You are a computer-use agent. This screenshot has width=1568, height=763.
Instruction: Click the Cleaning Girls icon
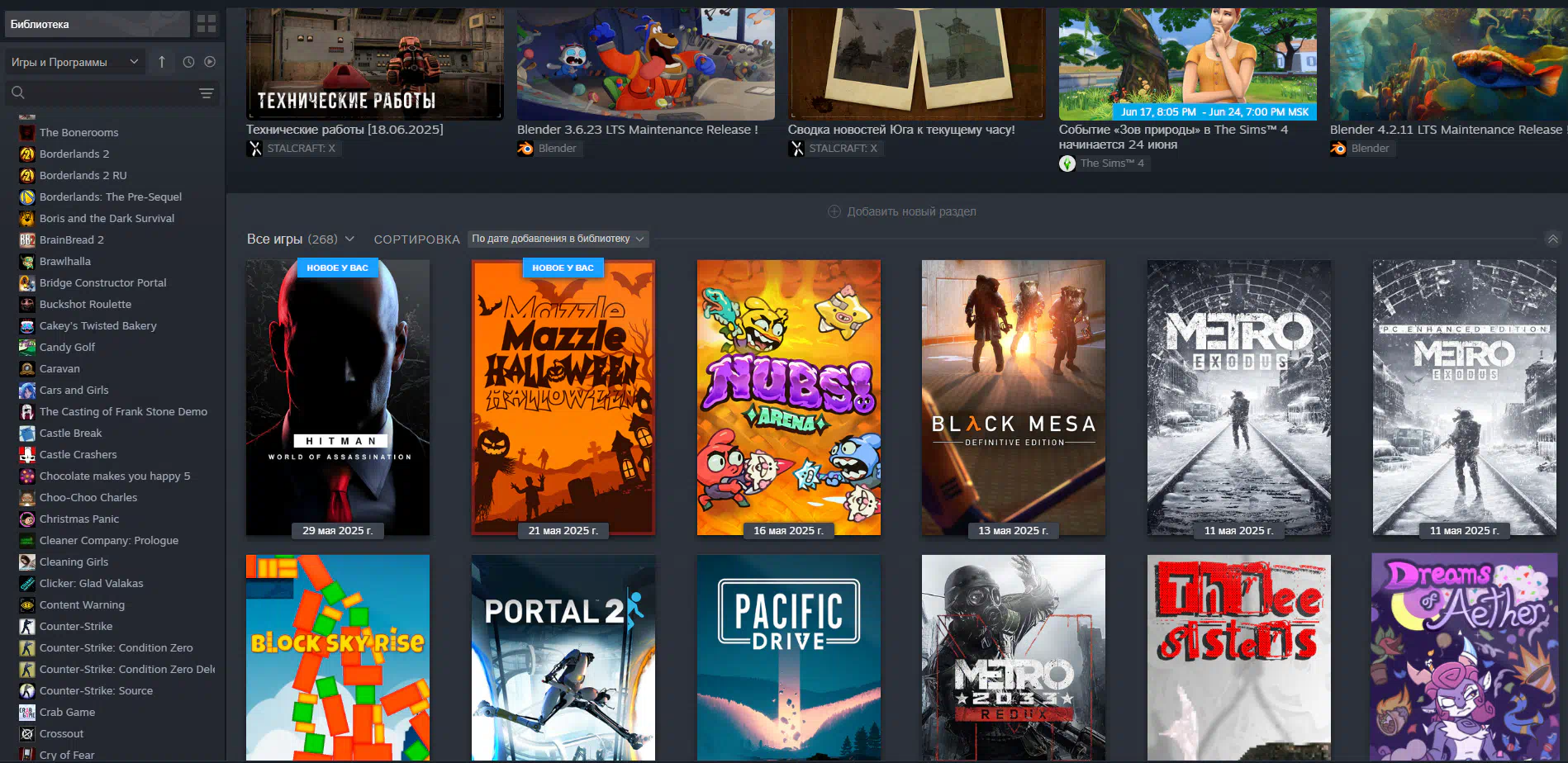click(x=26, y=562)
